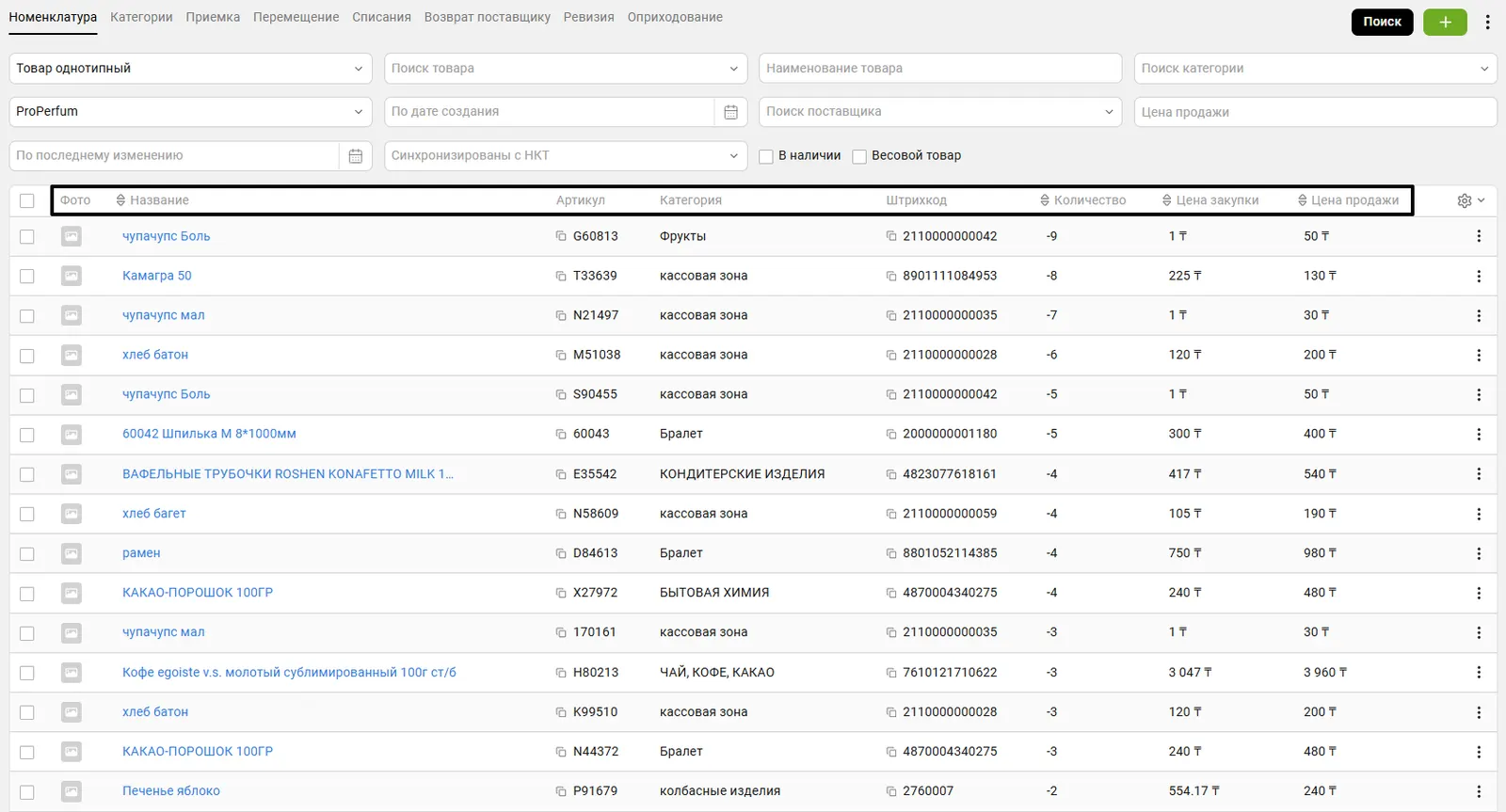The width and height of the screenshot is (1506, 812).
Task: Enable the В наличии checkbox
Action: pyautogui.click(x=766, y=156)
